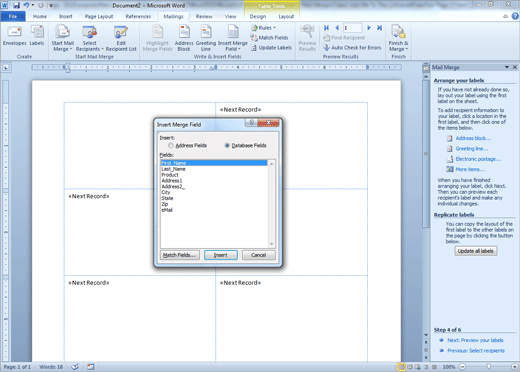Screen dimensions: 520x372
Task: Expand the Rules dropdown
Action: click(x=264, y=28)
